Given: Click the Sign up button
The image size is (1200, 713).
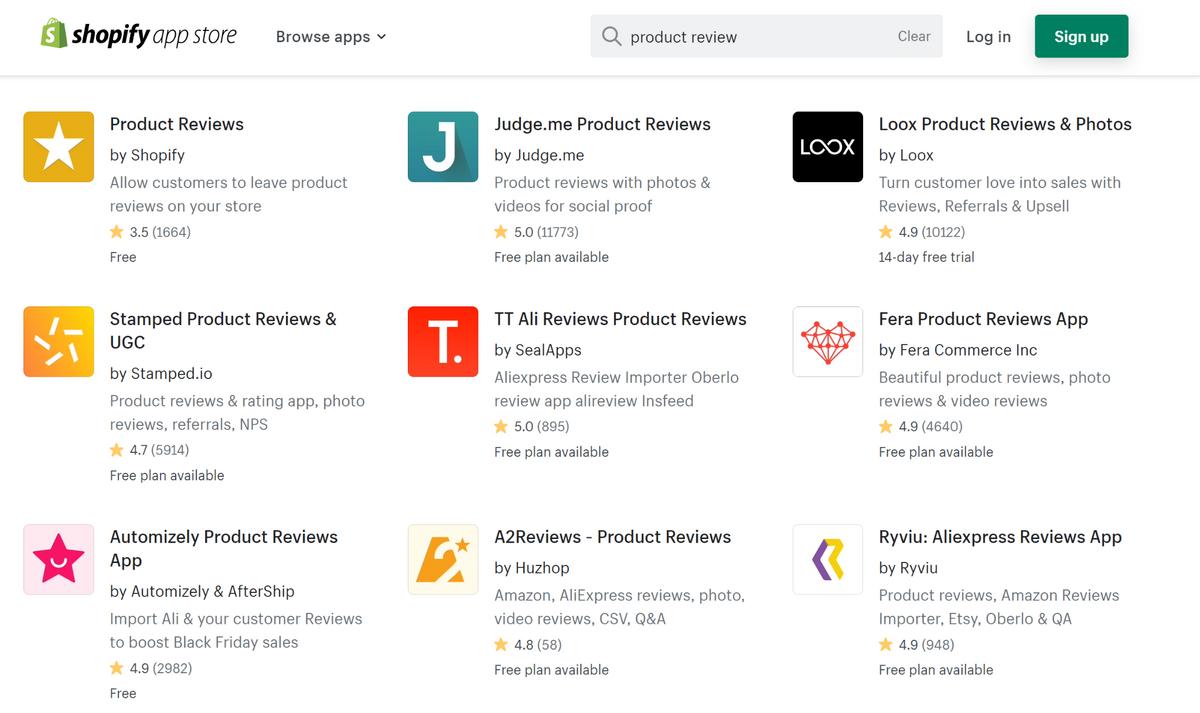Looking at the screenshot, I should click(x=1081, y=36).
